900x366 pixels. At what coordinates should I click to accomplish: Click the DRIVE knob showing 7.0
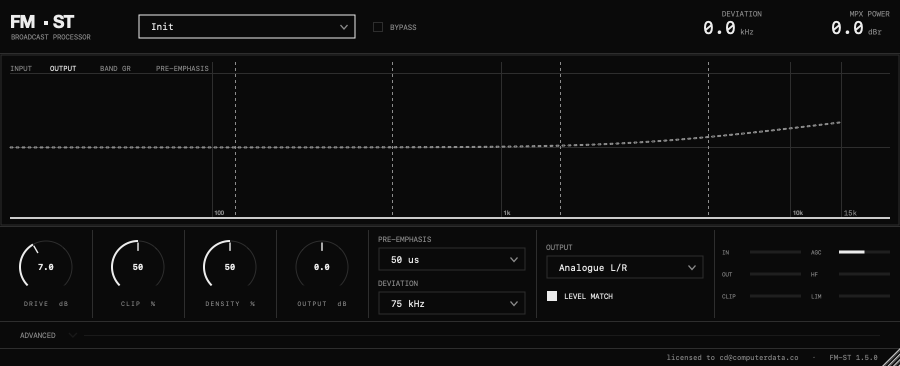point(46,267)
